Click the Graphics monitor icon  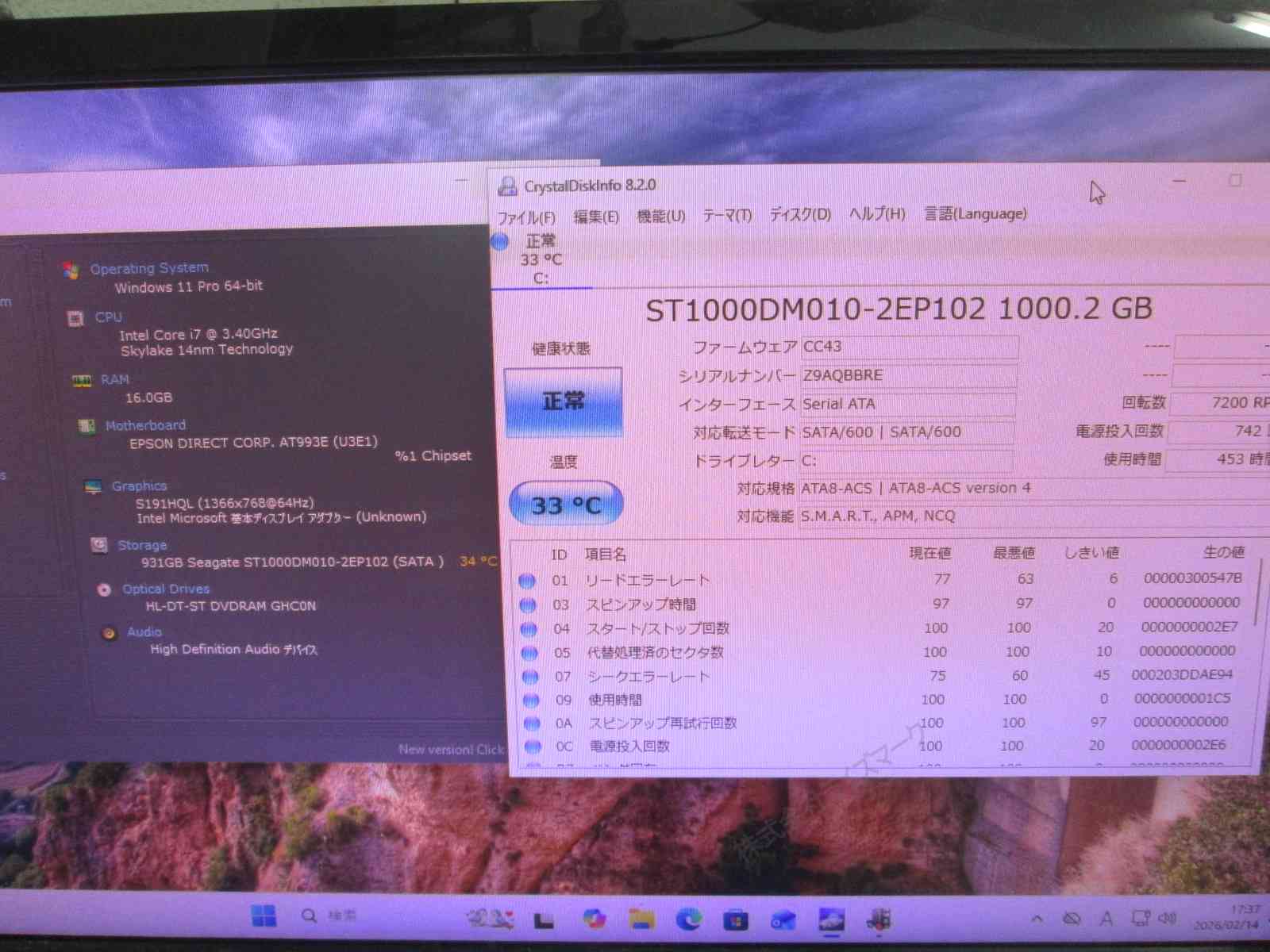click(x=93, y=486)
